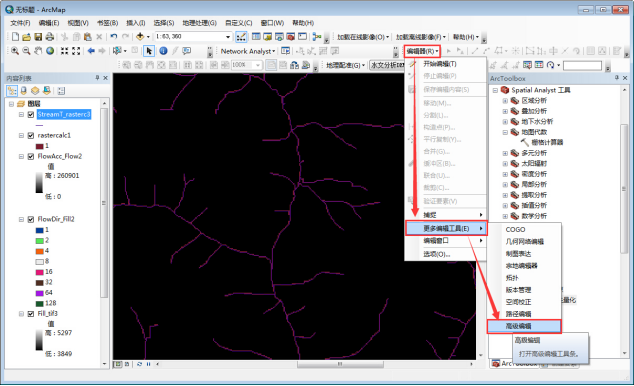Click the Print icon
The image size is (634, 386).
tap(50, 37)
